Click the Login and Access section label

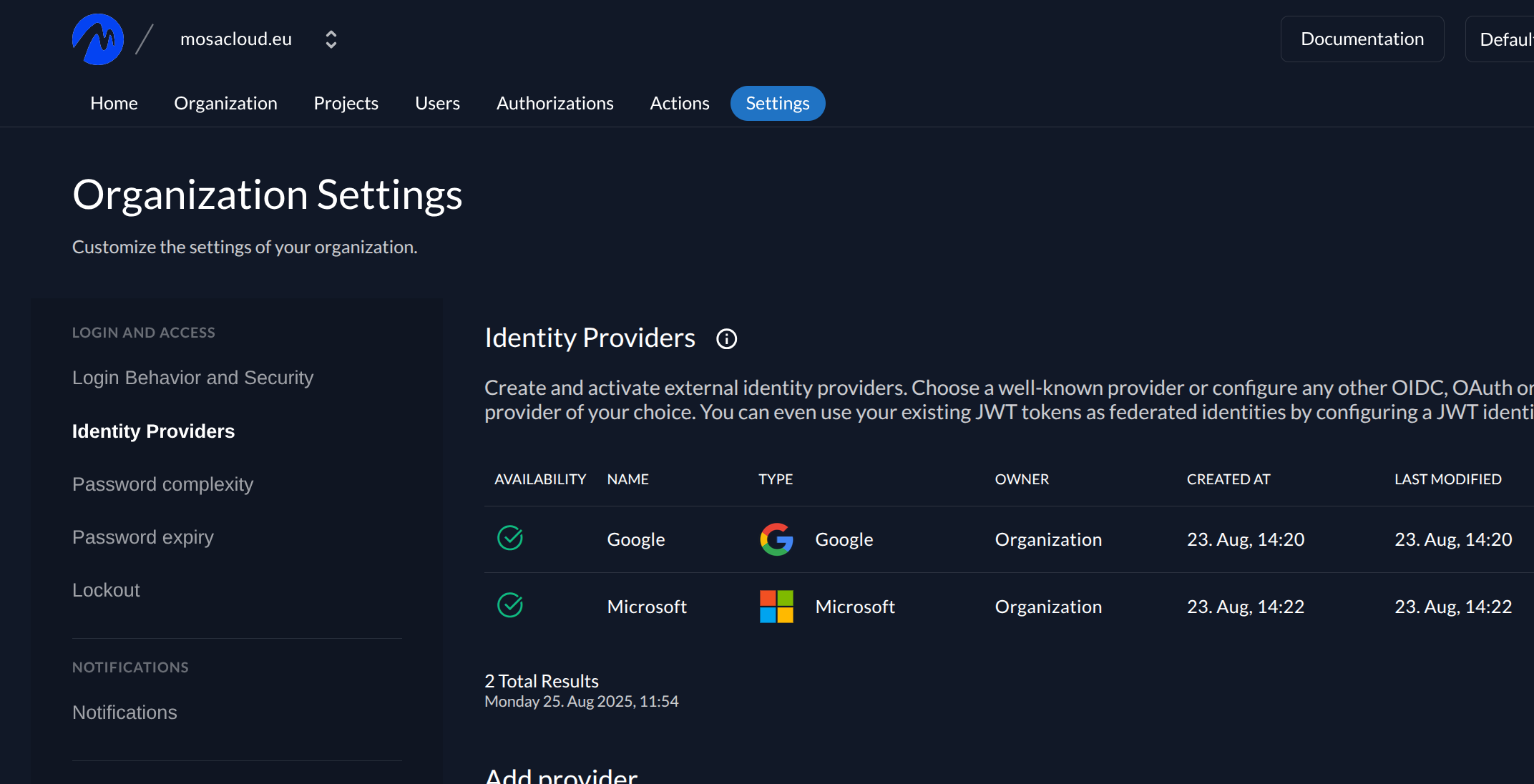pos(144,333)
